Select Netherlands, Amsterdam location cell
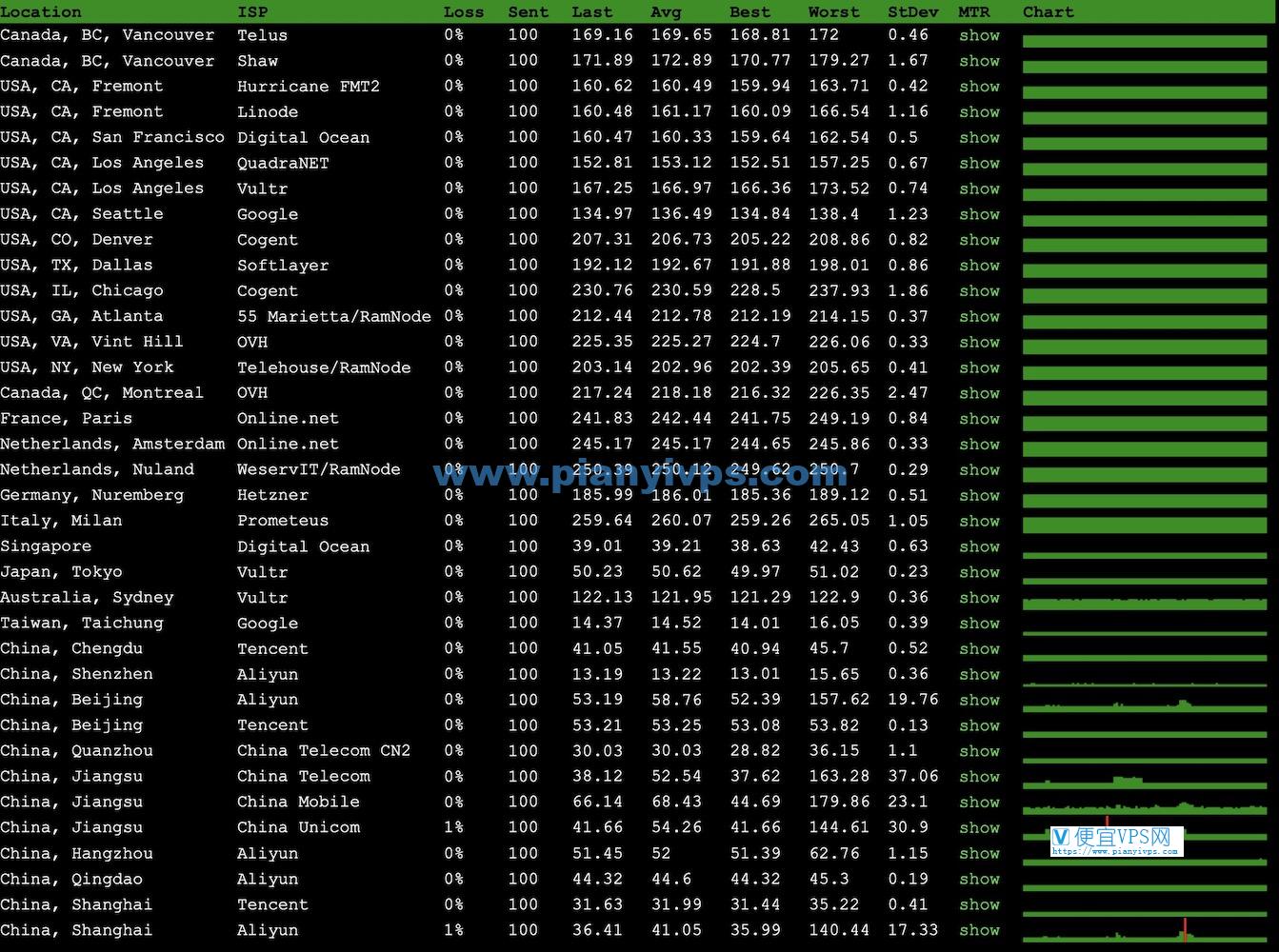The image size is (1279, 952). (x=112, y=445)
